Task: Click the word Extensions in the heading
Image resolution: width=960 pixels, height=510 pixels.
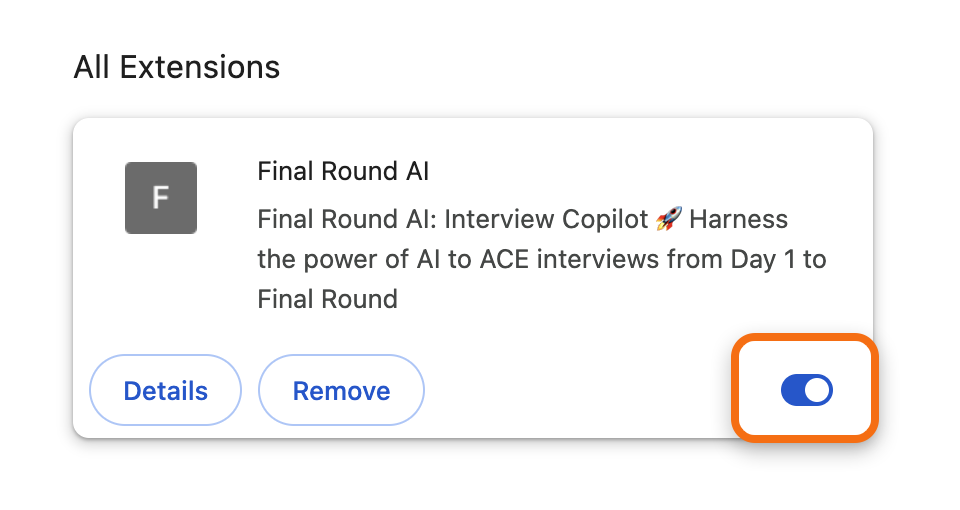Action: [200, 67]
